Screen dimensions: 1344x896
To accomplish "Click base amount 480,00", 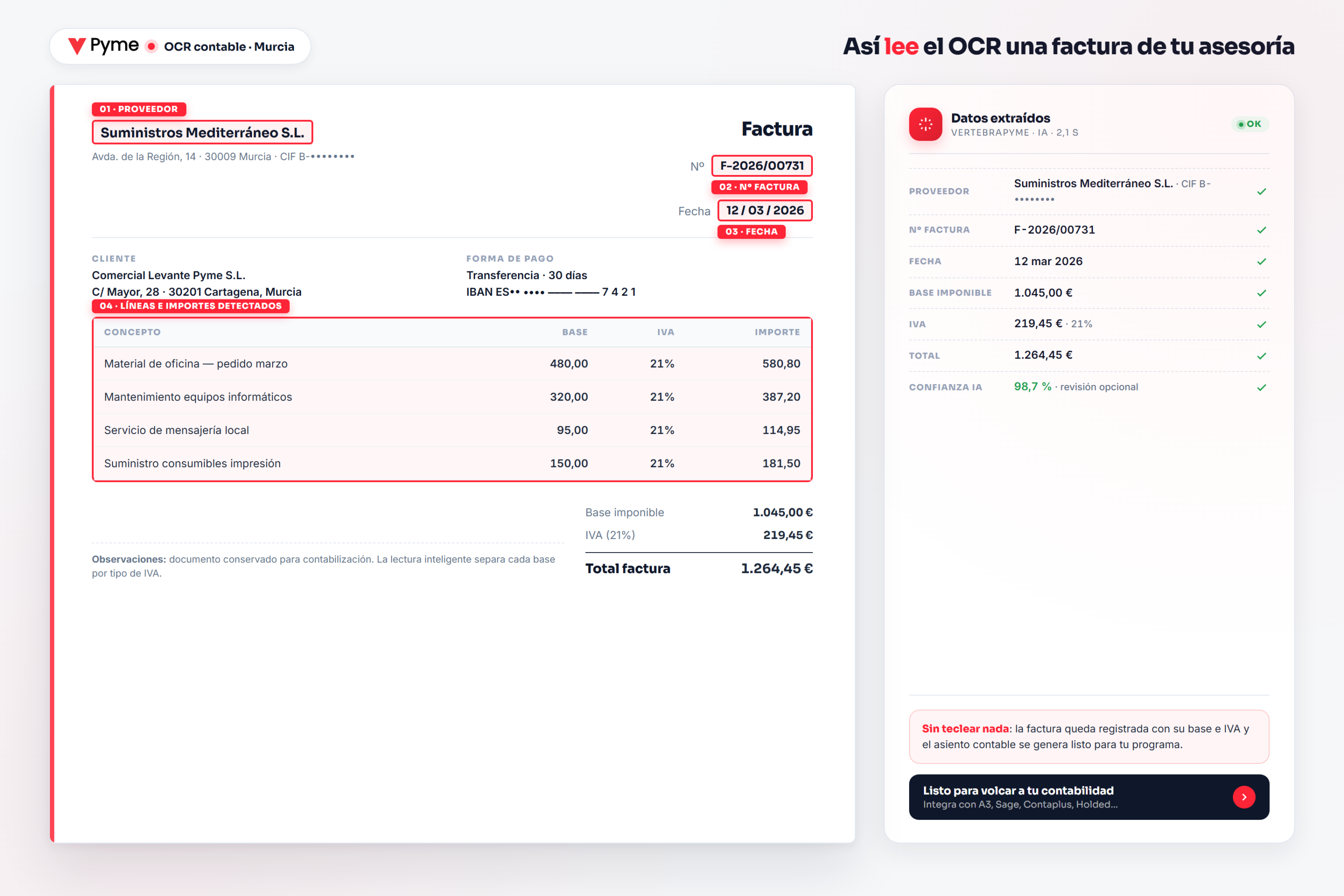I will (568, 364).
